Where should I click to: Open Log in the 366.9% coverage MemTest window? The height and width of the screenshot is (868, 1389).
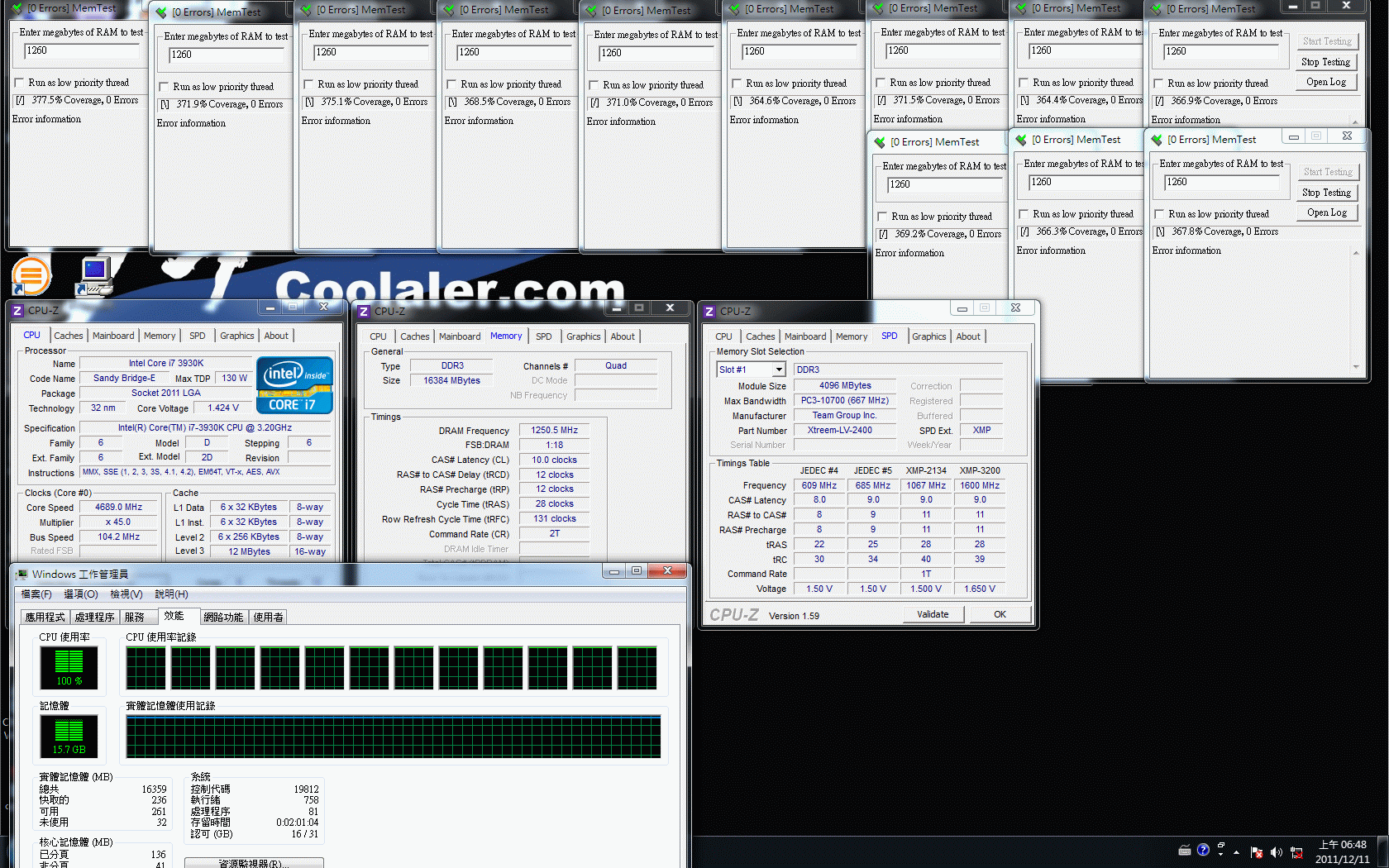point(1325,82)
